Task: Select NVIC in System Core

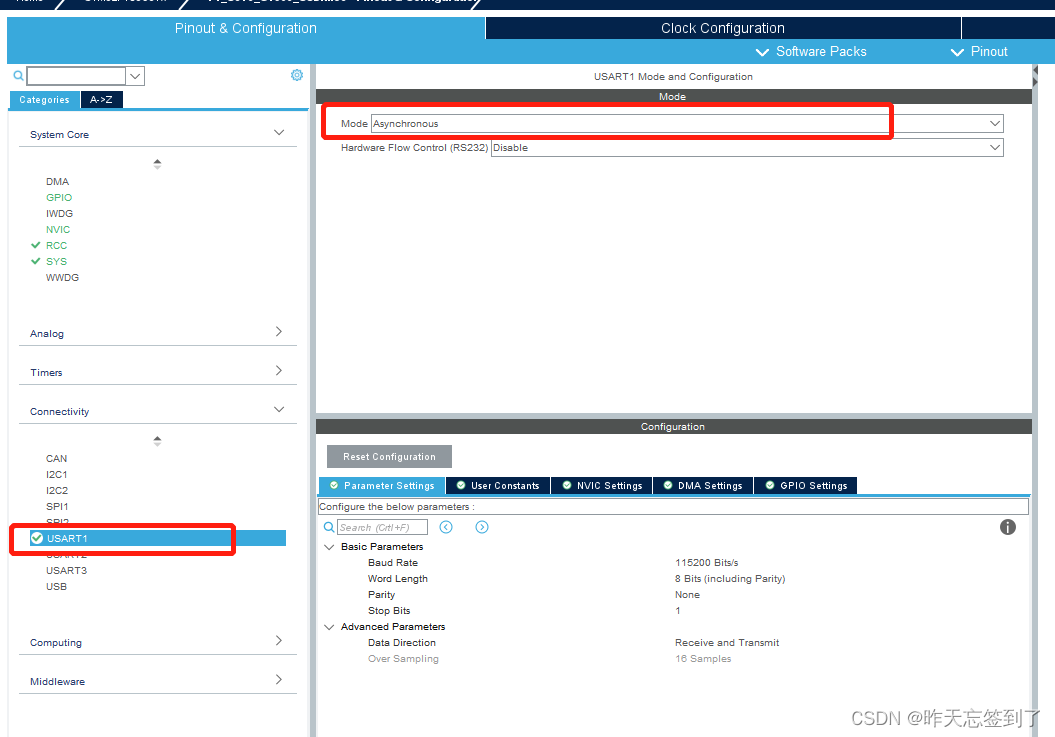Action: [x=58, y=230]
